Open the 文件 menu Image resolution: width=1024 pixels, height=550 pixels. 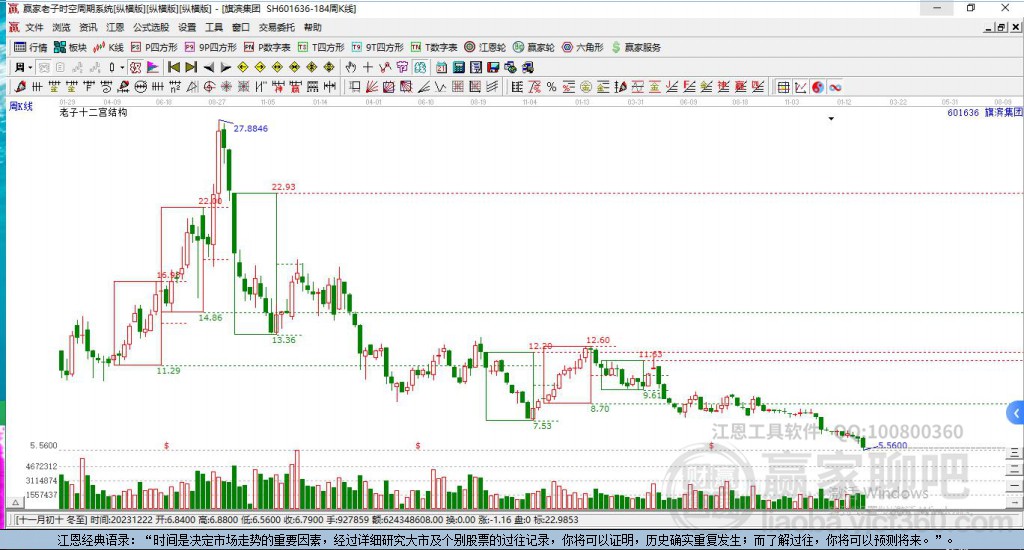pyautogui.click(x=34, y=27)
